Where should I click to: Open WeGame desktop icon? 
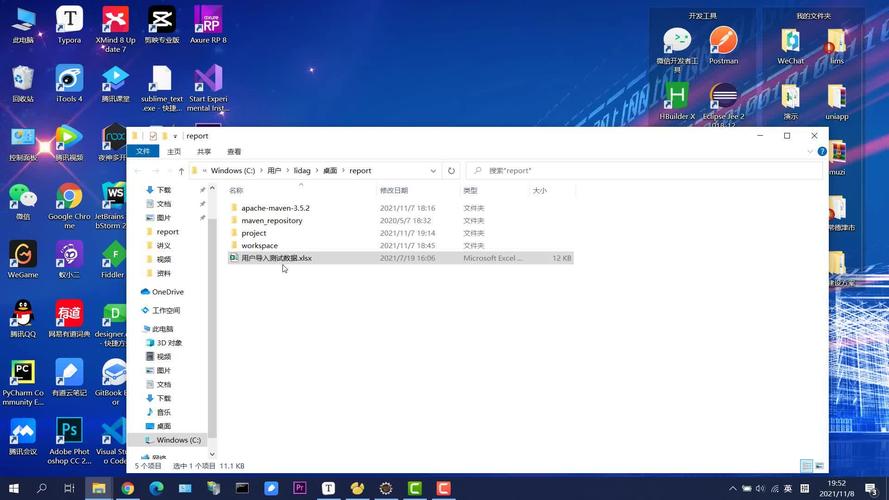click(23, 260)
